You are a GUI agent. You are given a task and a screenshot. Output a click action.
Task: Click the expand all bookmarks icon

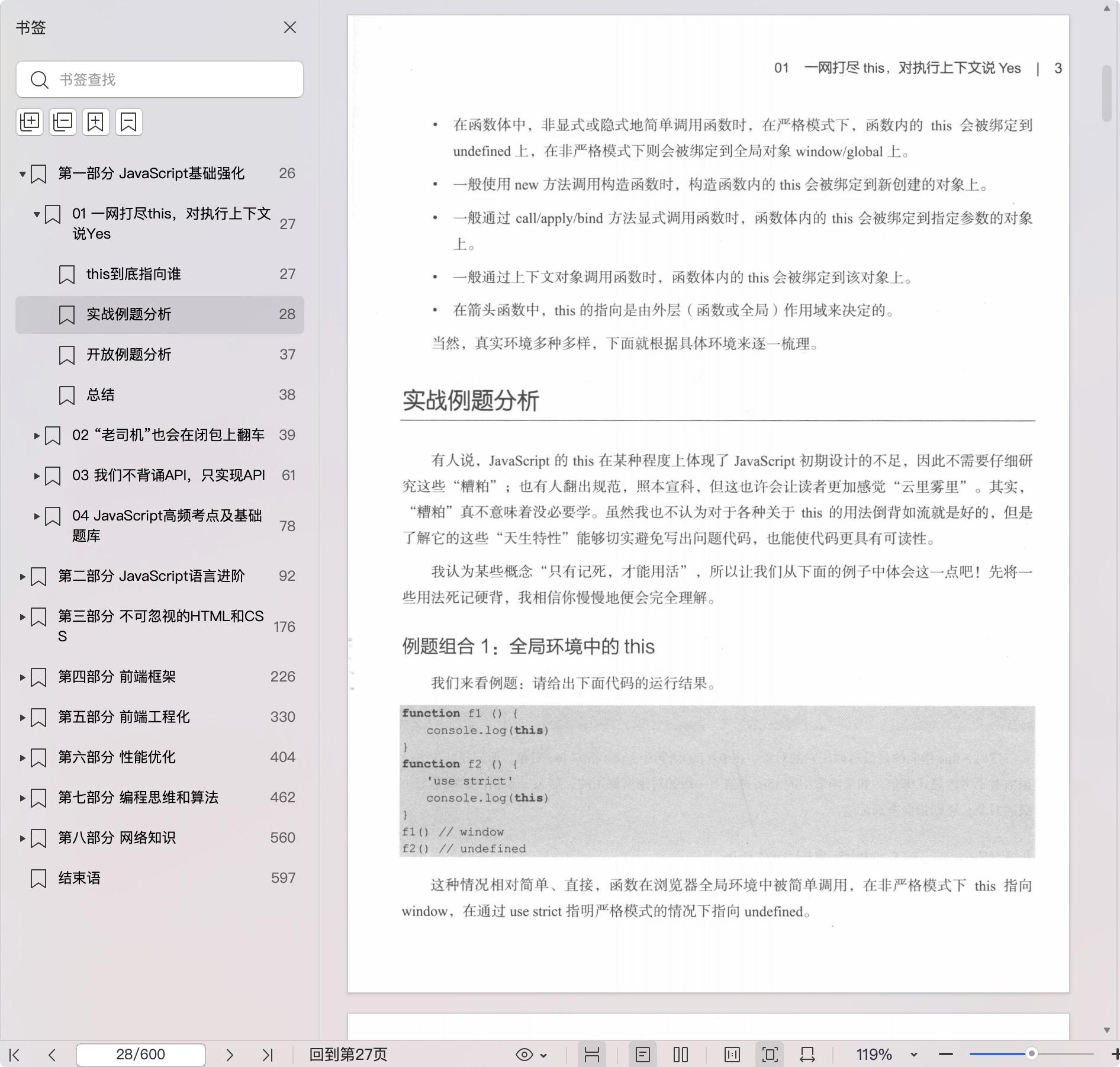30,122
